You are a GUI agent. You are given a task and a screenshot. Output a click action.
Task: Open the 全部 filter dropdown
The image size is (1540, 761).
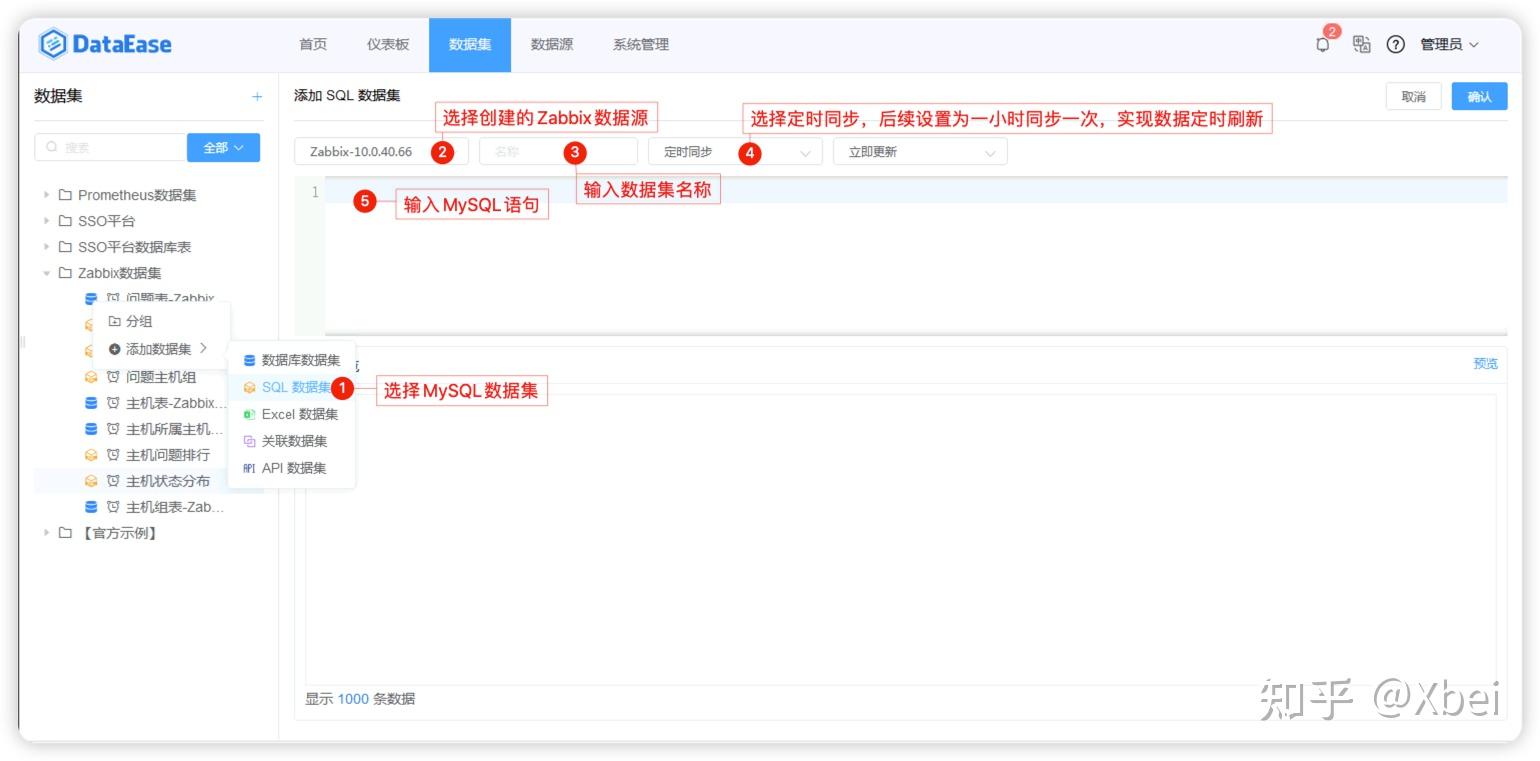tap(222, 147)
